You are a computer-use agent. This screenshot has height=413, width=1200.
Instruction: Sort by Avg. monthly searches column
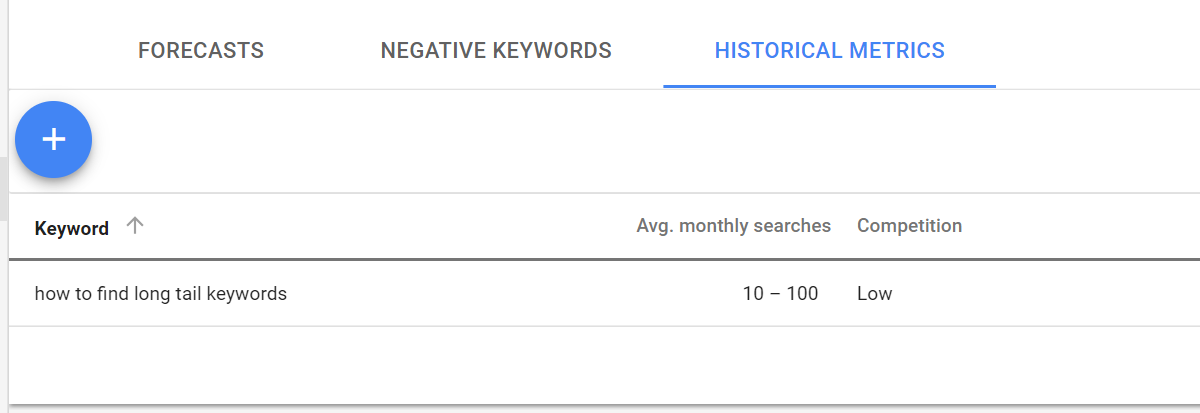734,226
